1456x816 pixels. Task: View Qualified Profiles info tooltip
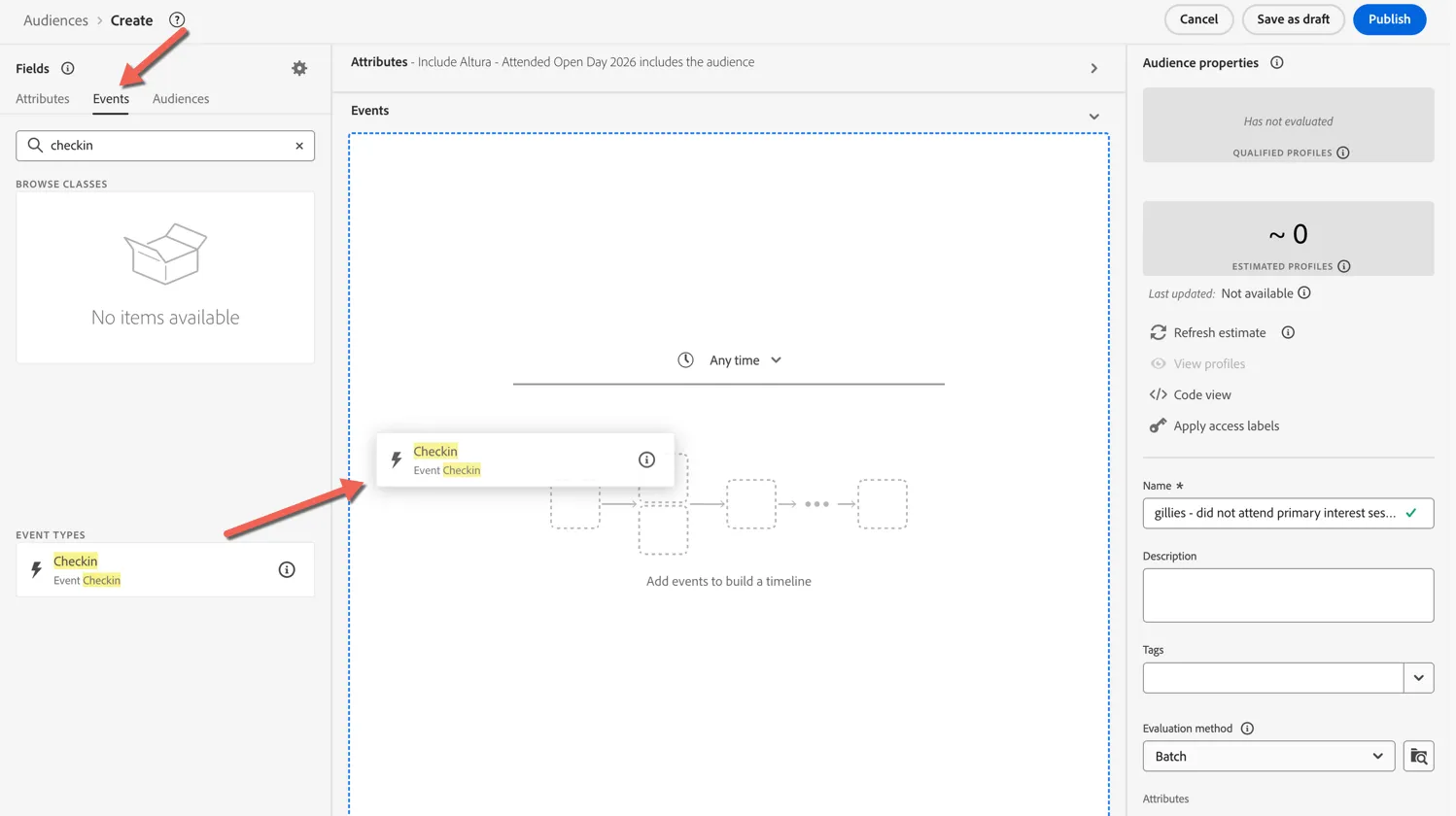click(x=1343, y=153)
